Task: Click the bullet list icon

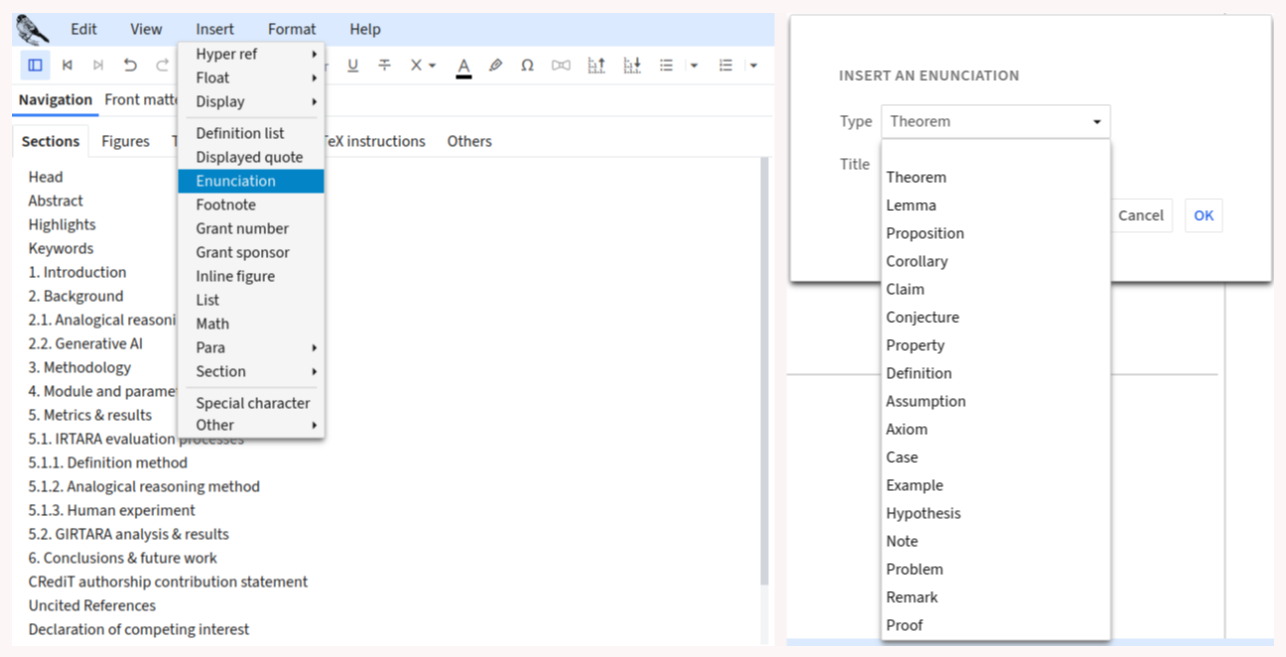Action: (x=666, y=66)
